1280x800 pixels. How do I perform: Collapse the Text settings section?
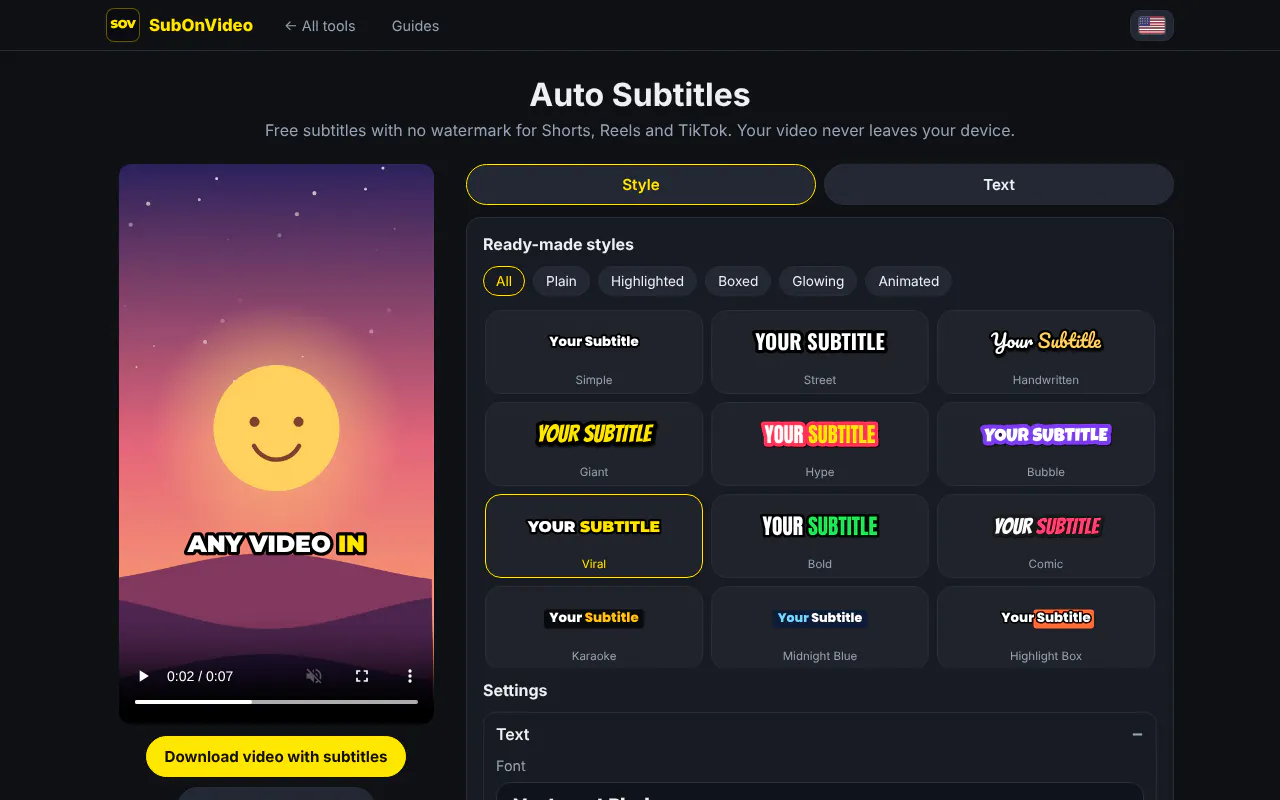(x=1137, y=734)
